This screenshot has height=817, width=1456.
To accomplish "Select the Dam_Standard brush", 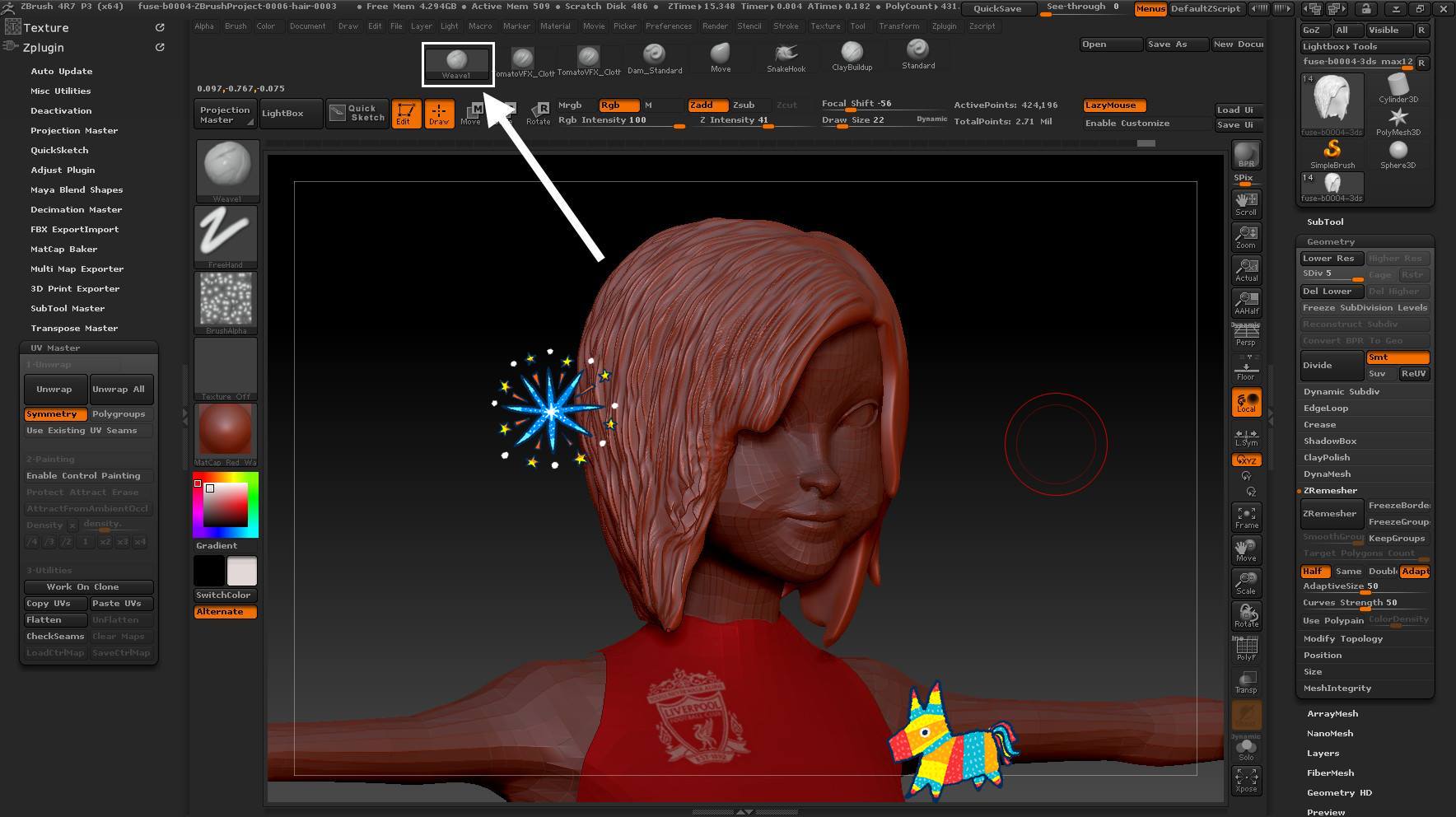I will tap(654, 58).
